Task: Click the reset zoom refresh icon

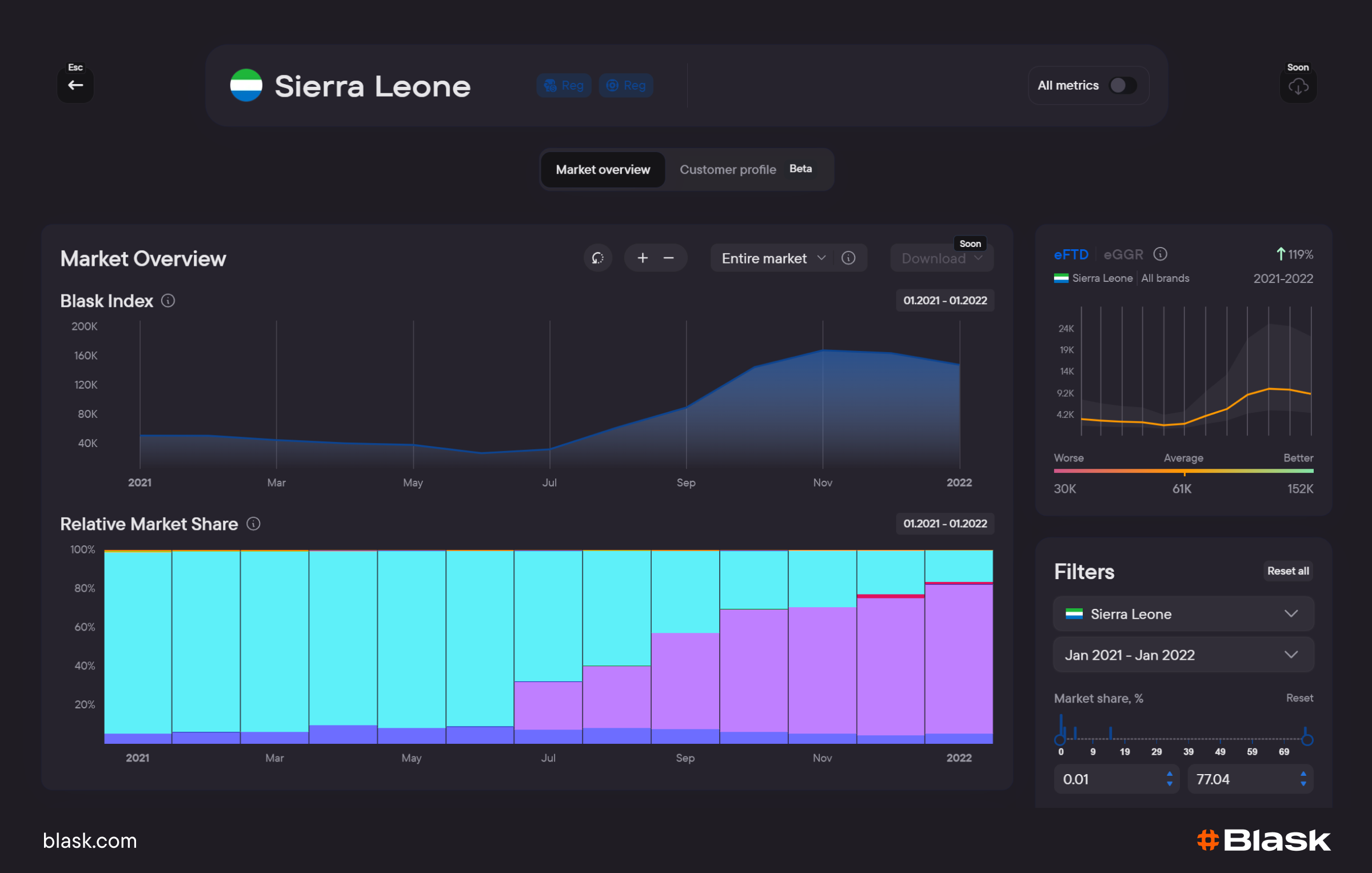Action: coord(597,258)
